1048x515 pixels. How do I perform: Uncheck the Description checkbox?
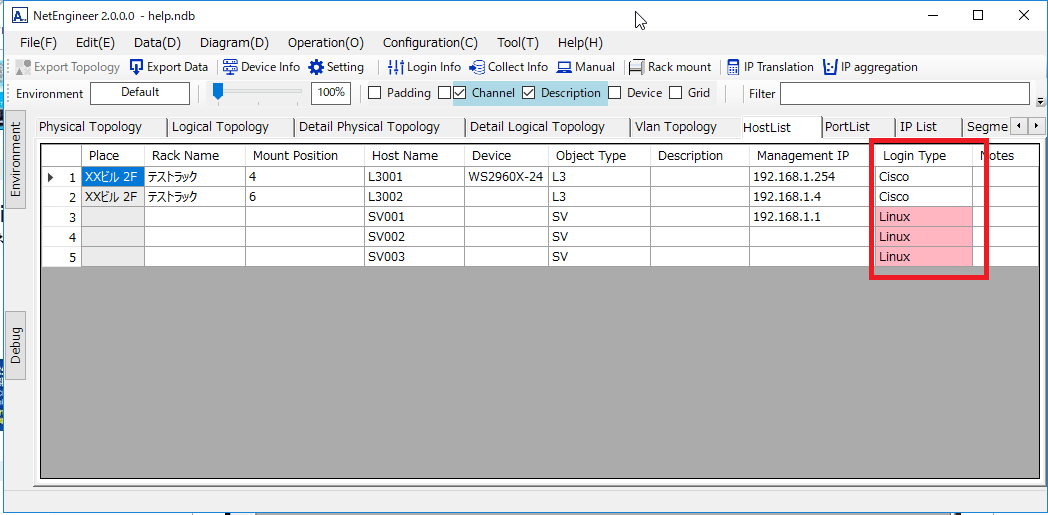pos(529,93)
